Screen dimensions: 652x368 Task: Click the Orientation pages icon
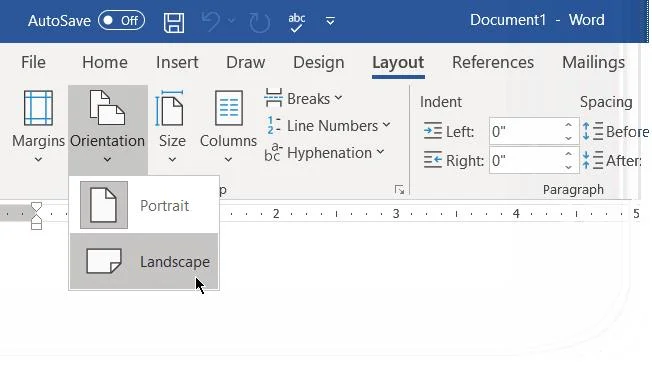[x=107, y=108]
